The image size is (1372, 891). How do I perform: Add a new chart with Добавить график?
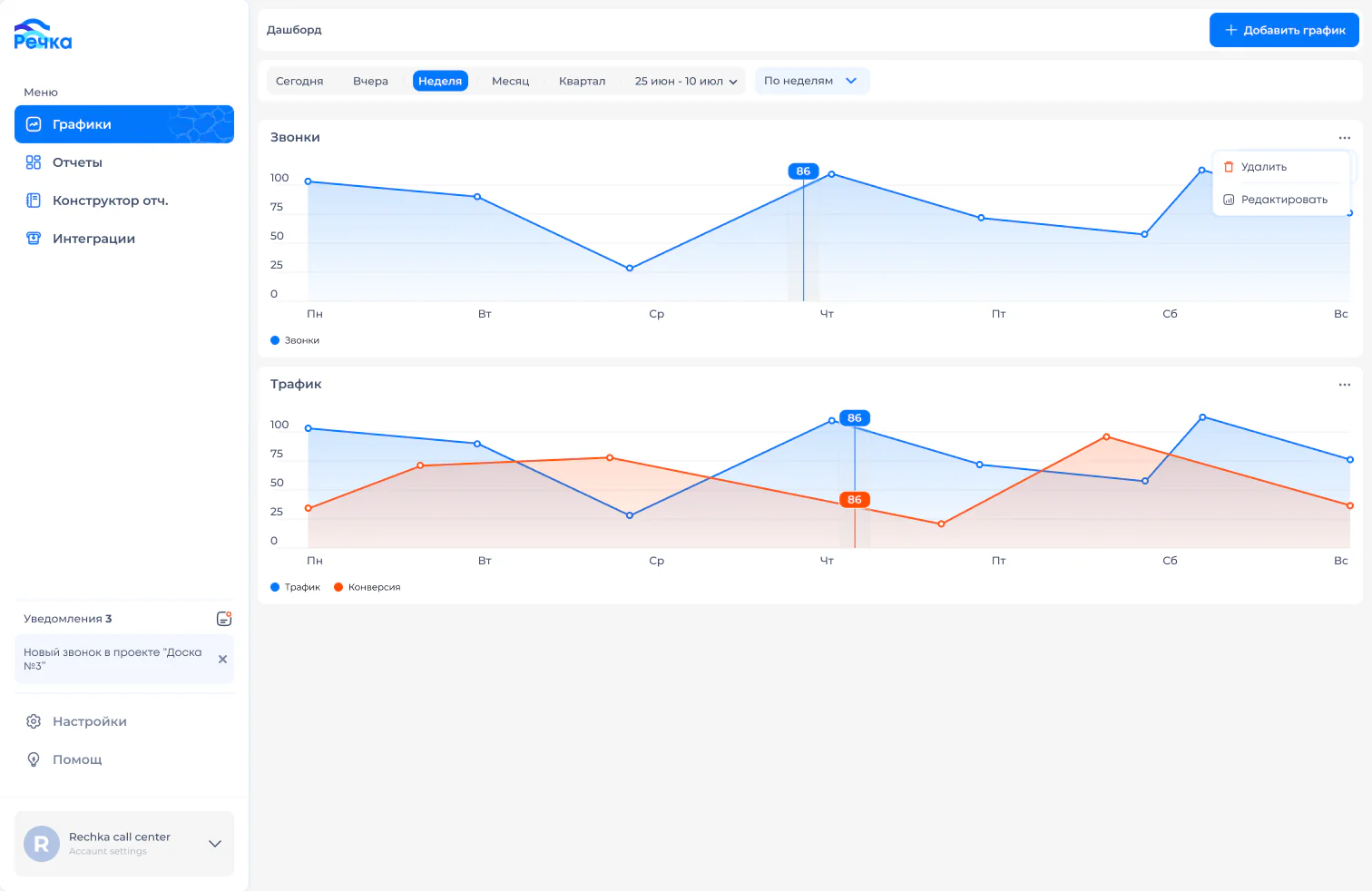click(x=1284, y=30)
